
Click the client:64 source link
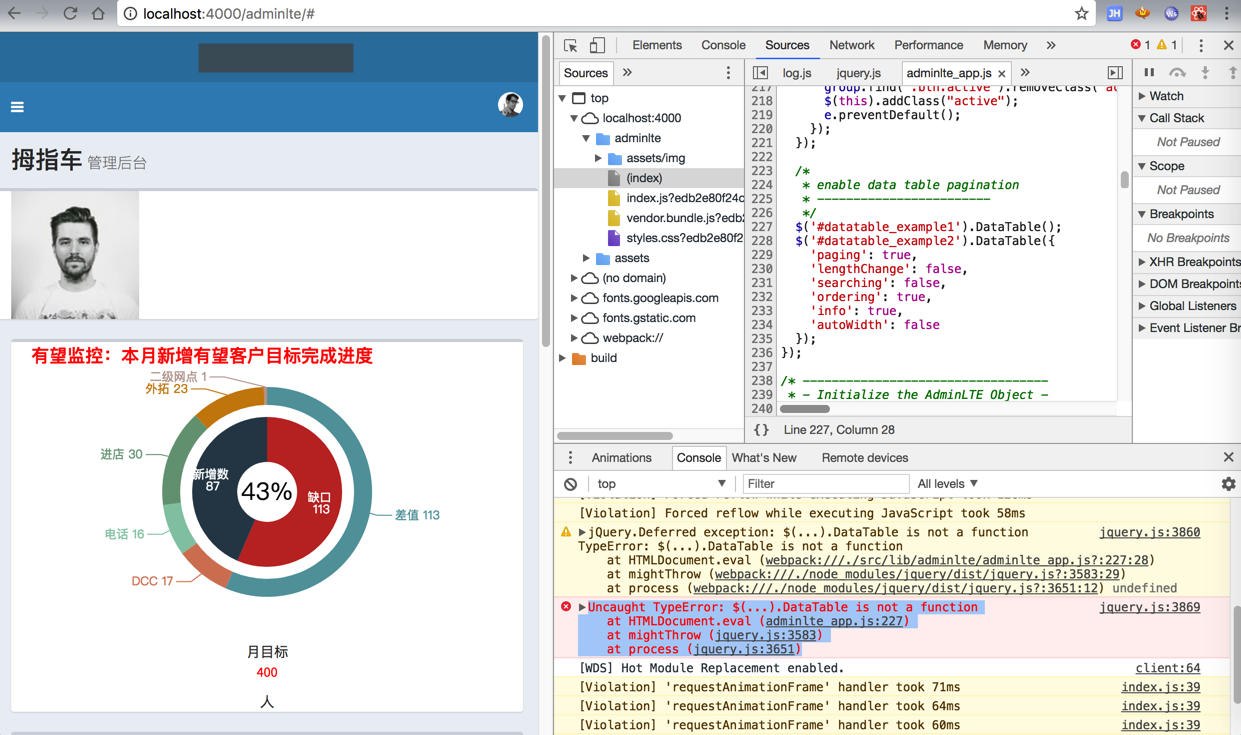tap(1167, 668)
